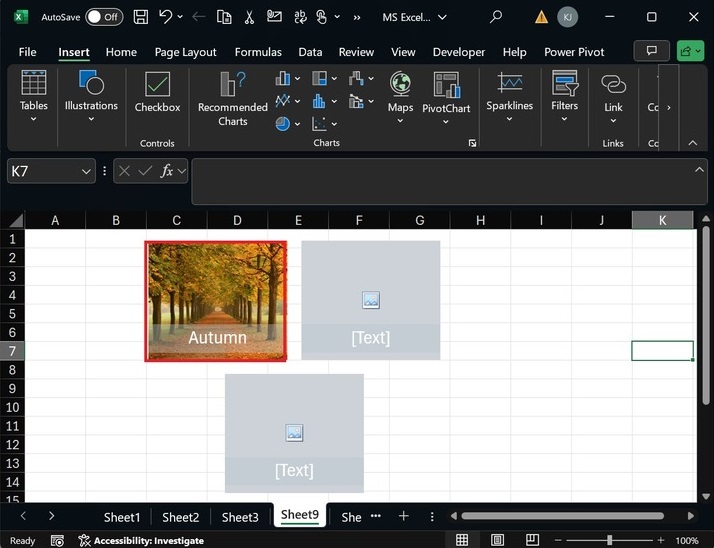Collapse the ribbon with chevron
The width and height of the screenshot is (714, 548).
pos(693,143)
